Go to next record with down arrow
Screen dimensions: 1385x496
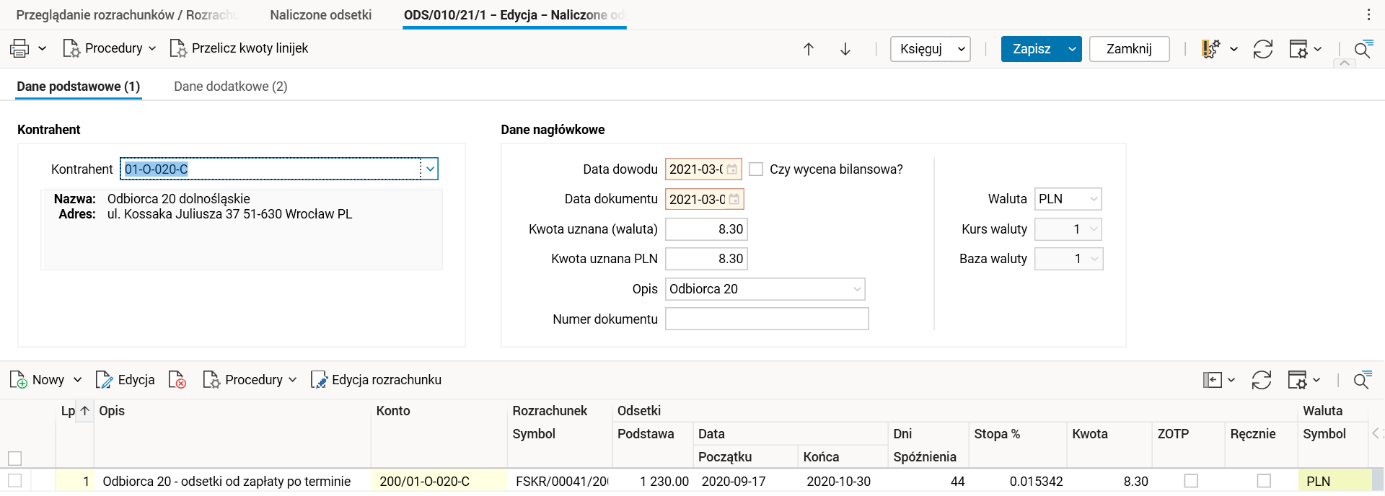coord(845,49)
